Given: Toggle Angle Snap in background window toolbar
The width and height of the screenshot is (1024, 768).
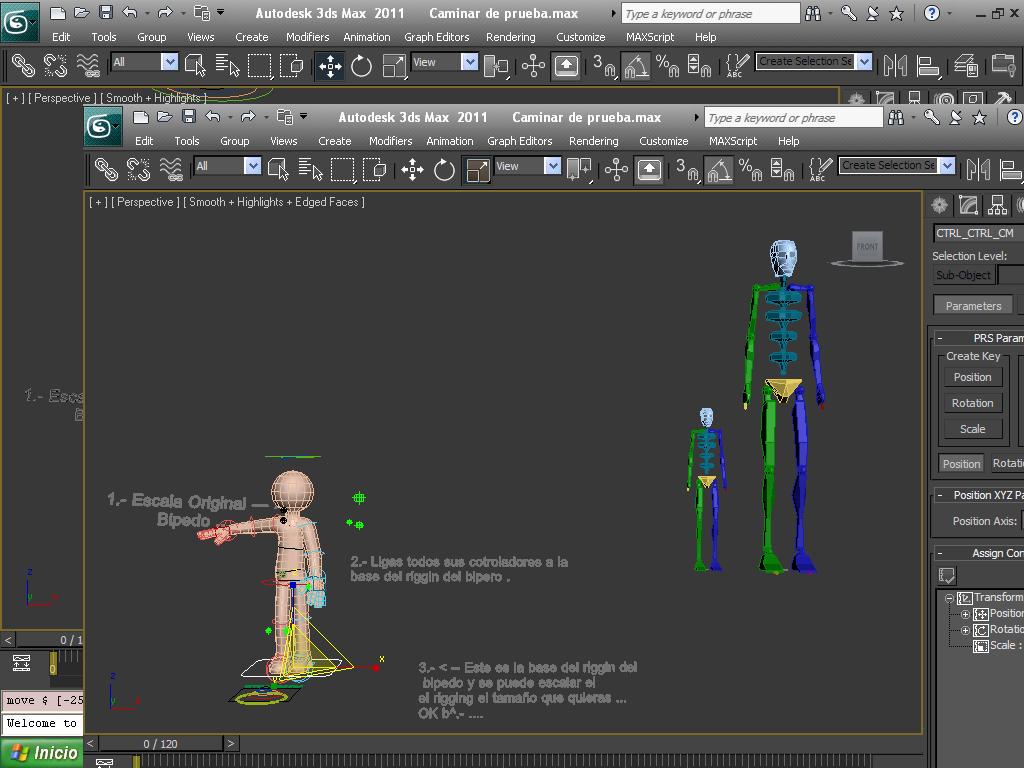Looking at the screenshot, I should [635, 66].
